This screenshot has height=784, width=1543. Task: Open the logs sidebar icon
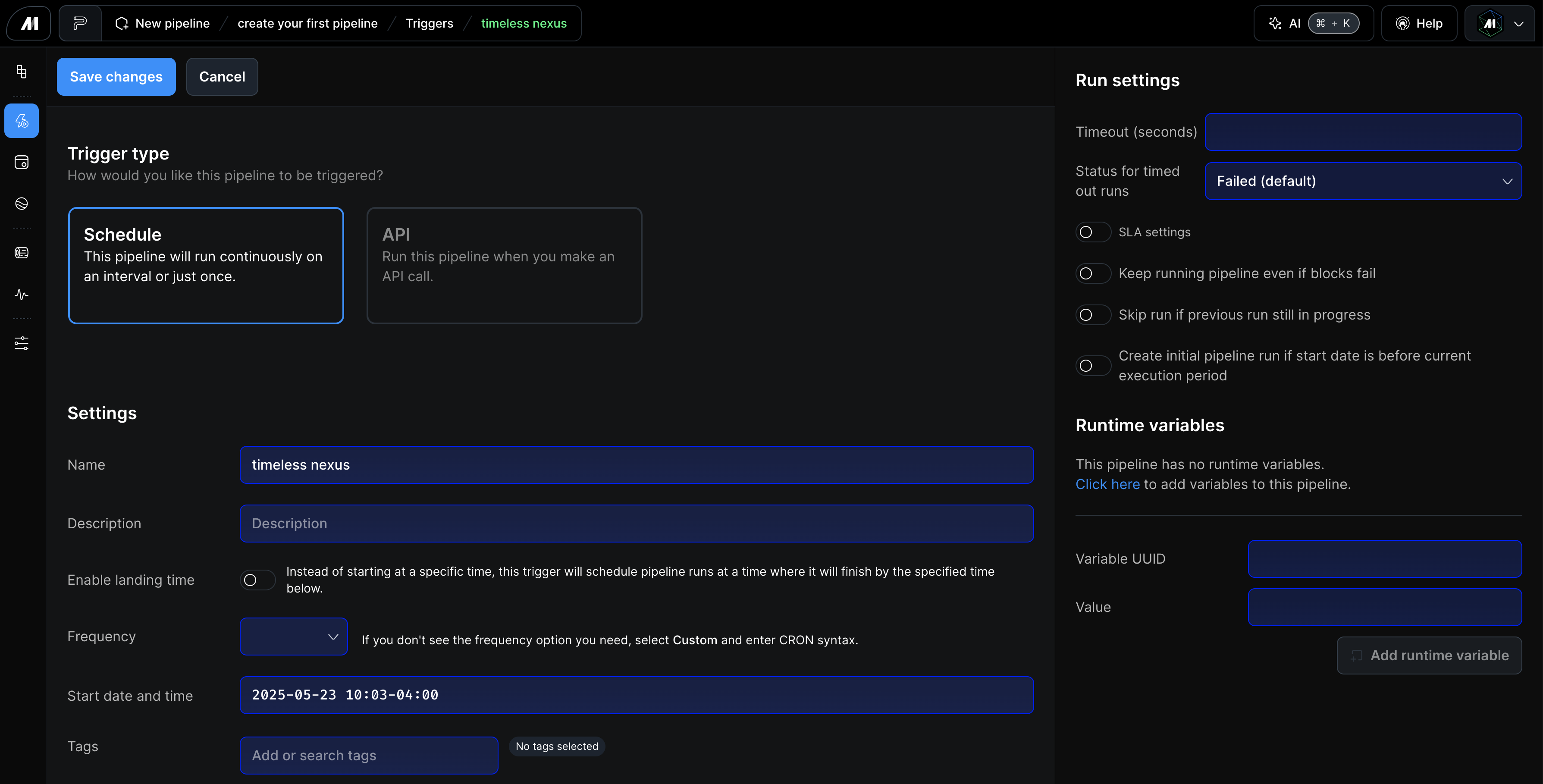tap(22, 253)
